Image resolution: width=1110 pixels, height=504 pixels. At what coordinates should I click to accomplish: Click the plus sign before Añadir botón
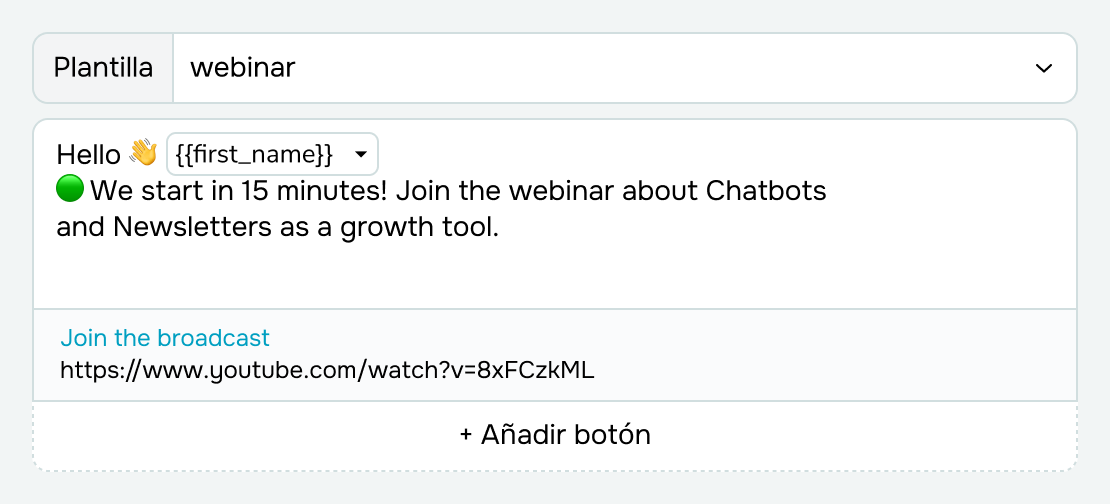(466, 435)
